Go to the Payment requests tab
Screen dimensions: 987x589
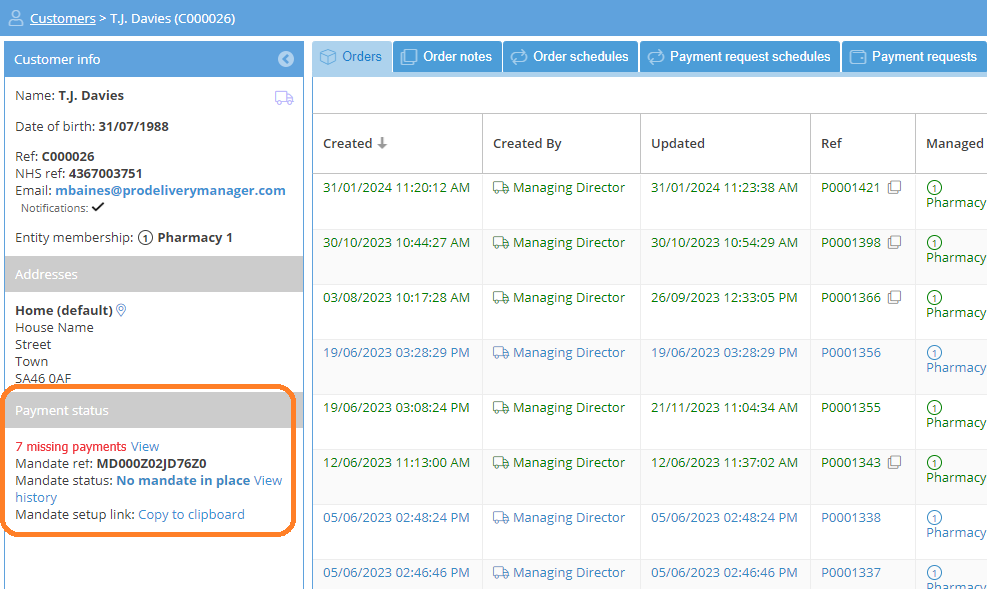(914, 57)
